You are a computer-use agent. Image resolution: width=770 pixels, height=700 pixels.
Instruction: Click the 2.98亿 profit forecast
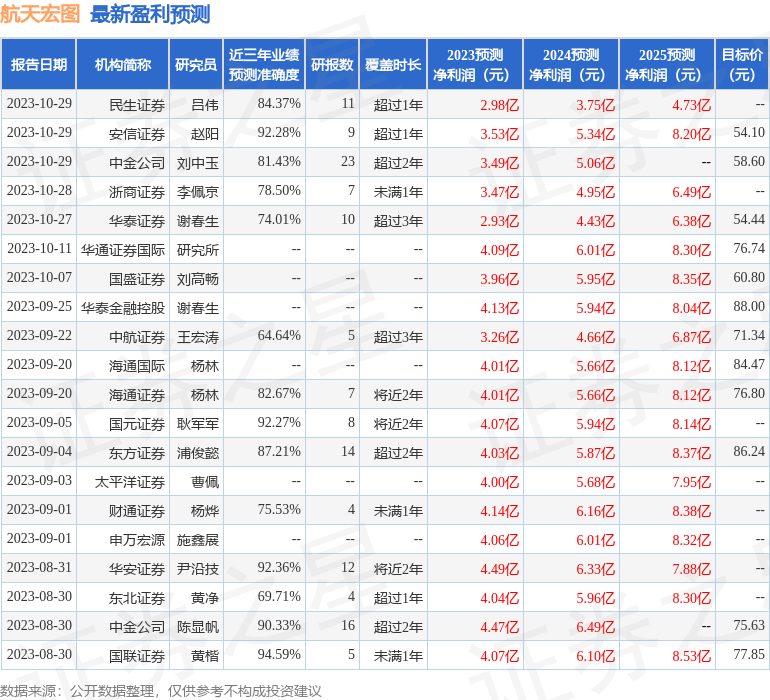point(499,105)
